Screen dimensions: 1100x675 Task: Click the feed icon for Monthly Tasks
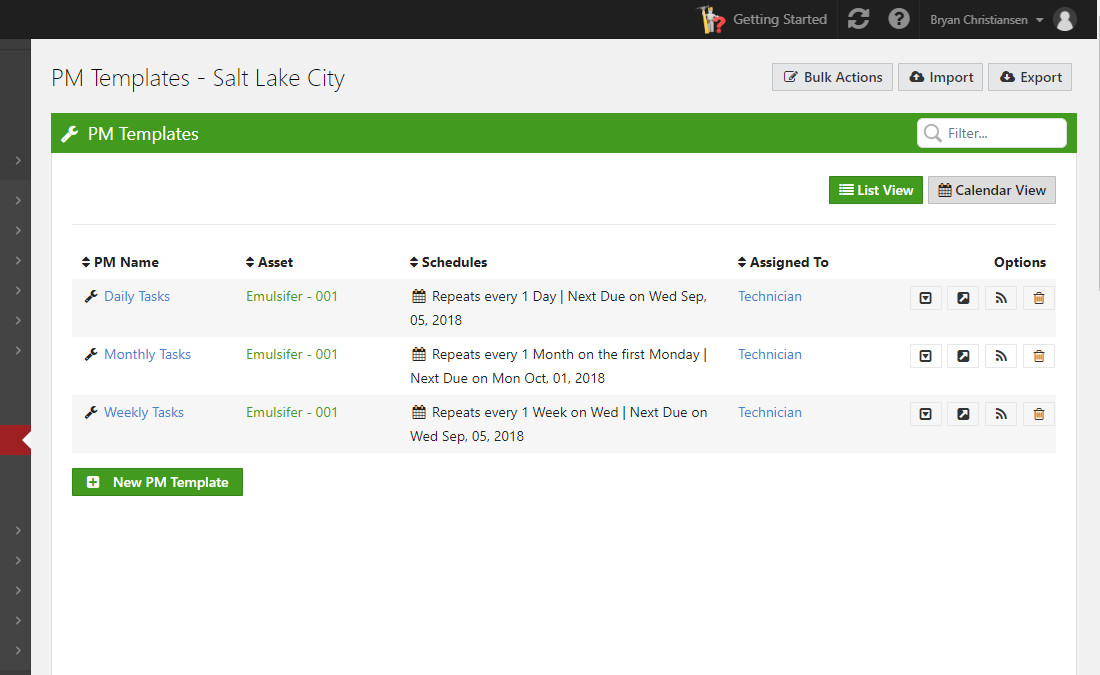click(x=1001, y=356)
